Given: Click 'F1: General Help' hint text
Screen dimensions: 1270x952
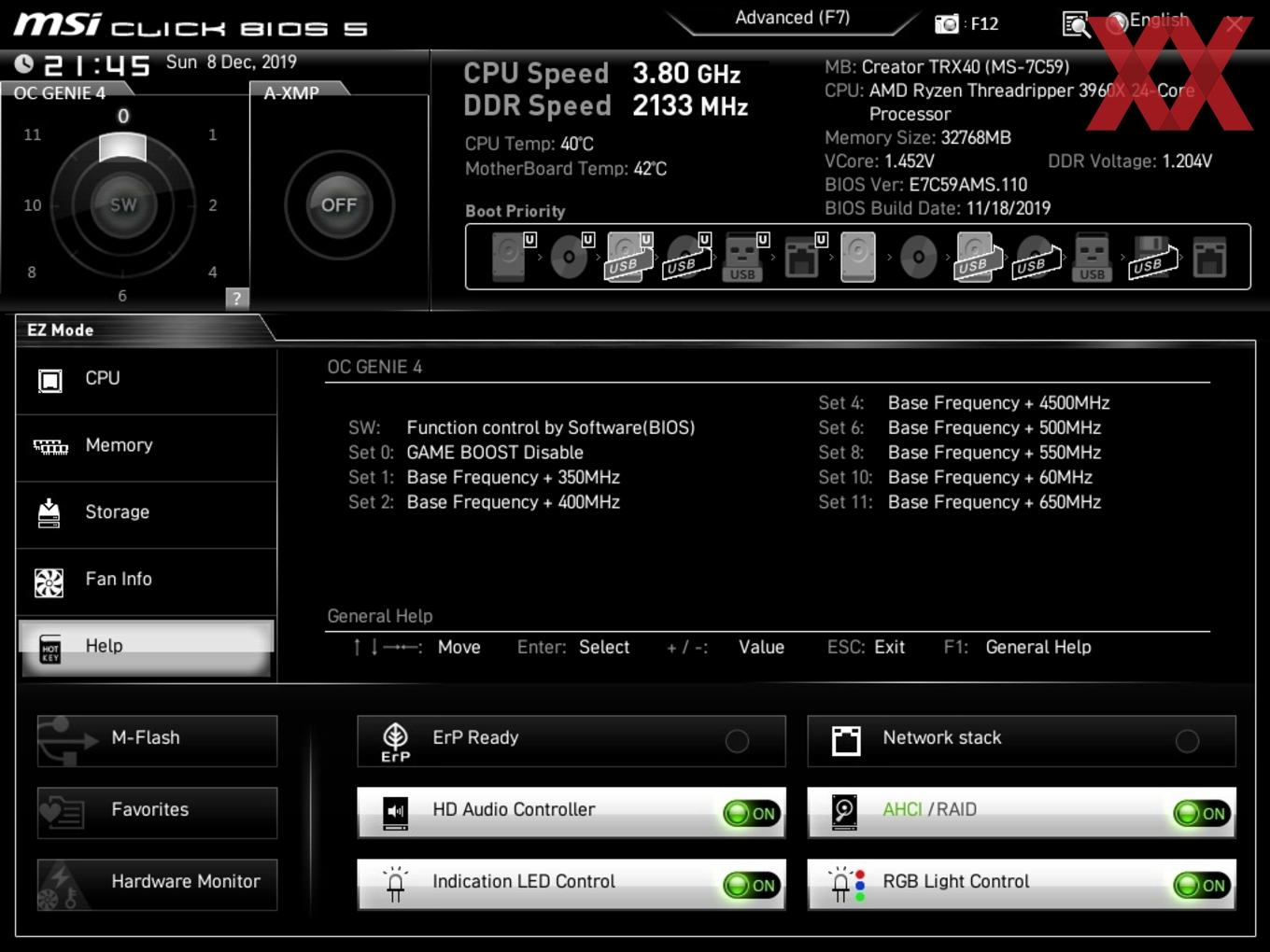Looking at the screenshot, I should pos(1017,647).
